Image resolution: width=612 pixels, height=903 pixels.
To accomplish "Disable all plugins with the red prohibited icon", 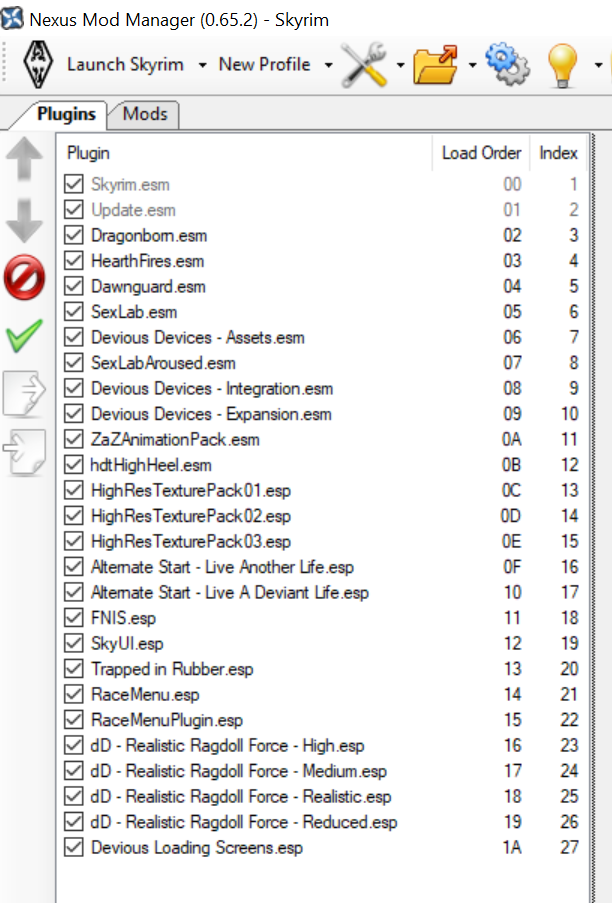I will point(24,278).
